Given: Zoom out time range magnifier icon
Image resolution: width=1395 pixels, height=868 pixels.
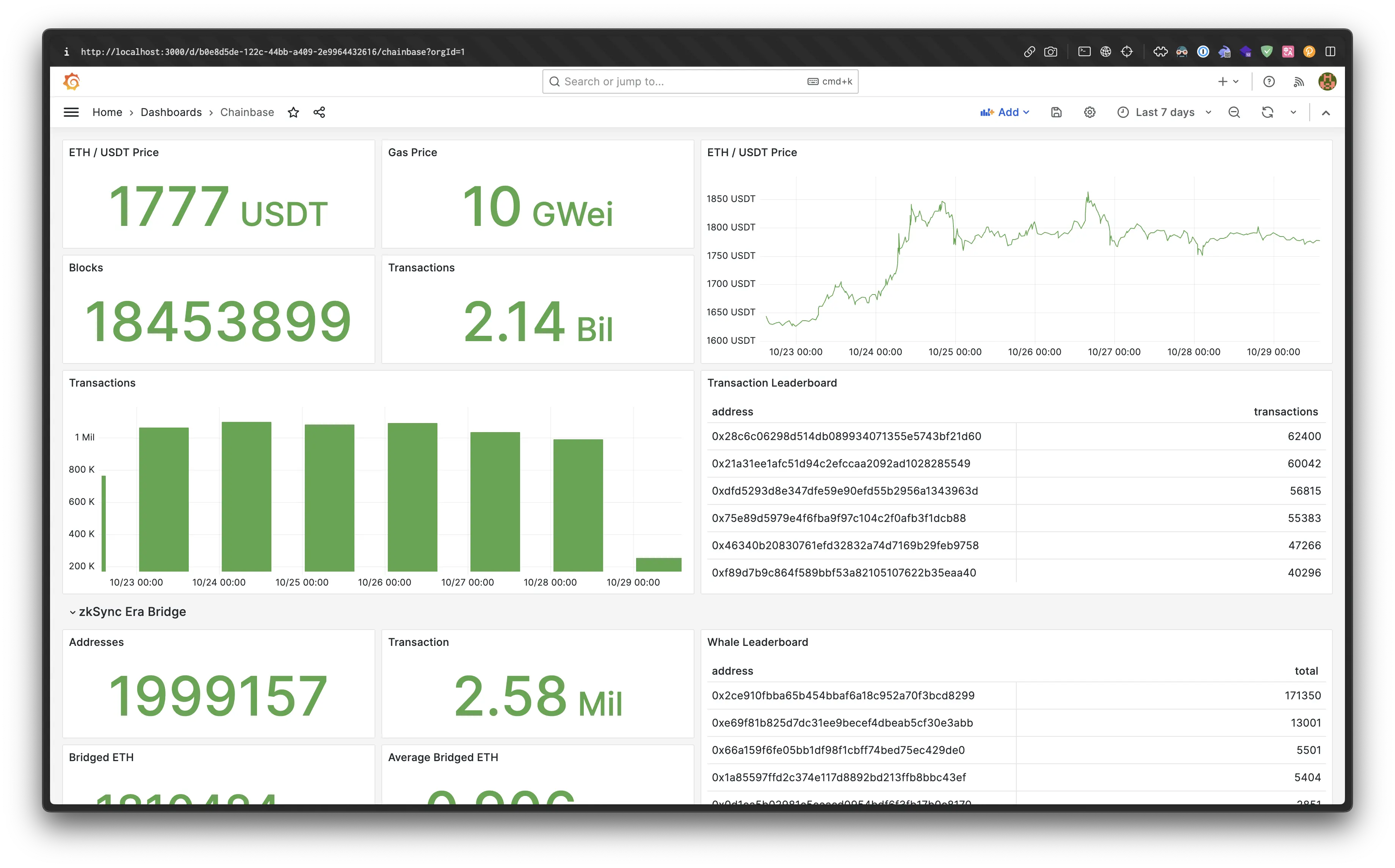Looking at the screenshot, I should (x=1234, y=113).
